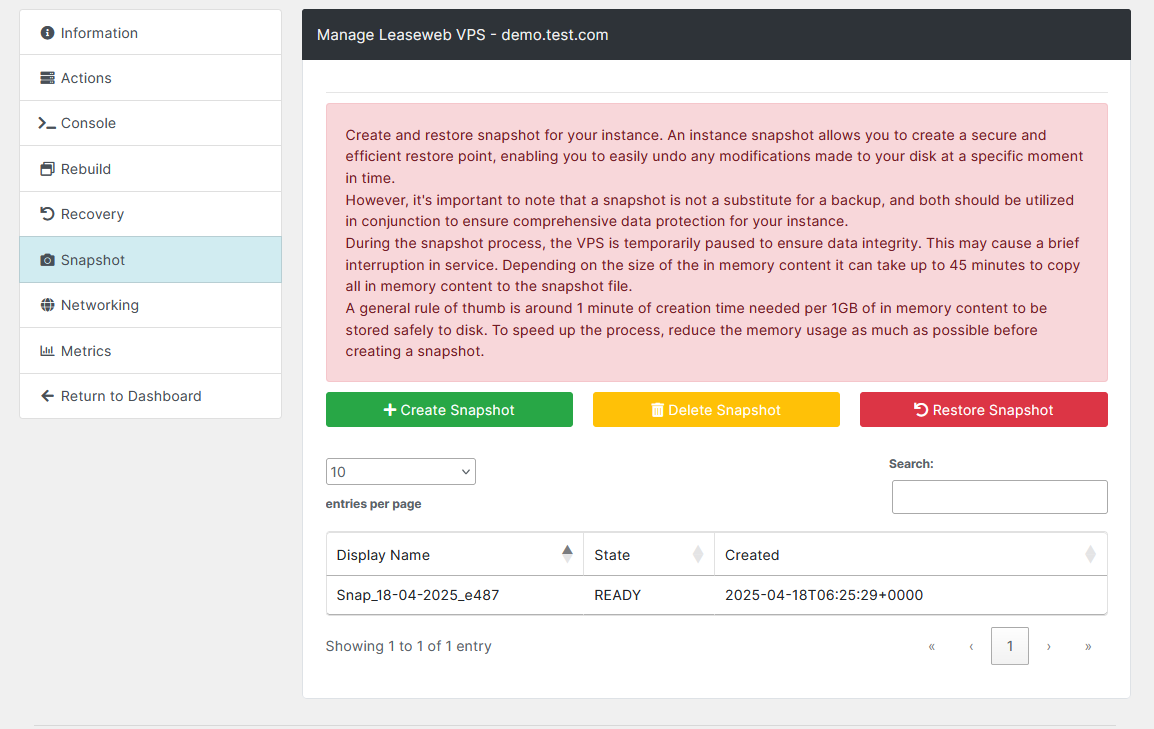Click the Return to Dashboard arrow icon
The width and height of the screenshot is (1154, 729).
pyautogui.click(x=47, y=396)
